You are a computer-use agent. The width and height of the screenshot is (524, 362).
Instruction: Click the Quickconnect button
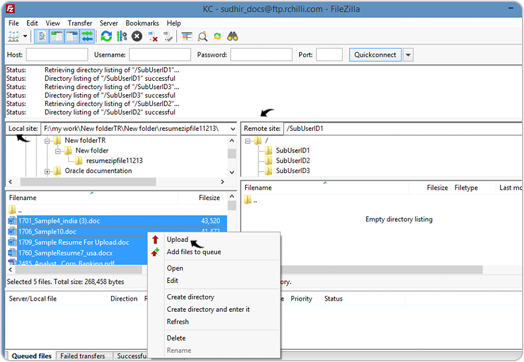pos(375,55)
